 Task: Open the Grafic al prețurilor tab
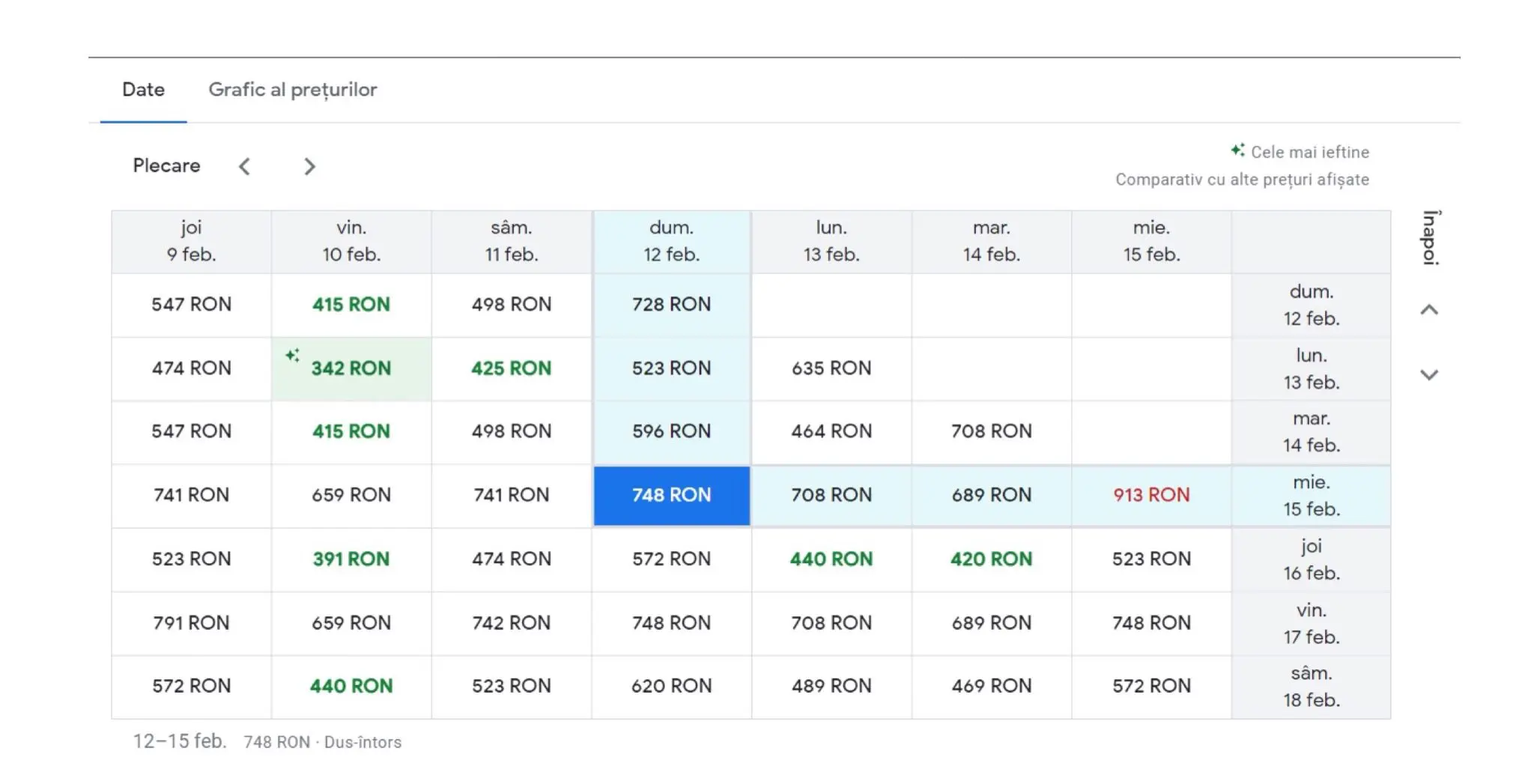coord(293,90)
